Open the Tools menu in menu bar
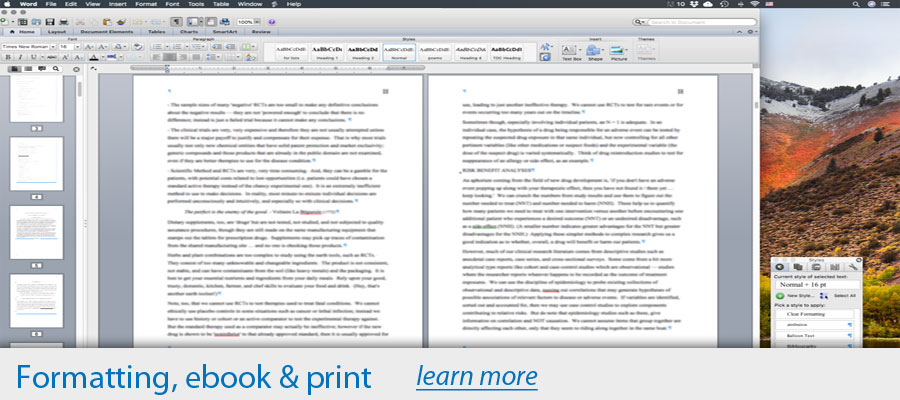The height and width of the screenshot is (400, 900). coord(195,4)
